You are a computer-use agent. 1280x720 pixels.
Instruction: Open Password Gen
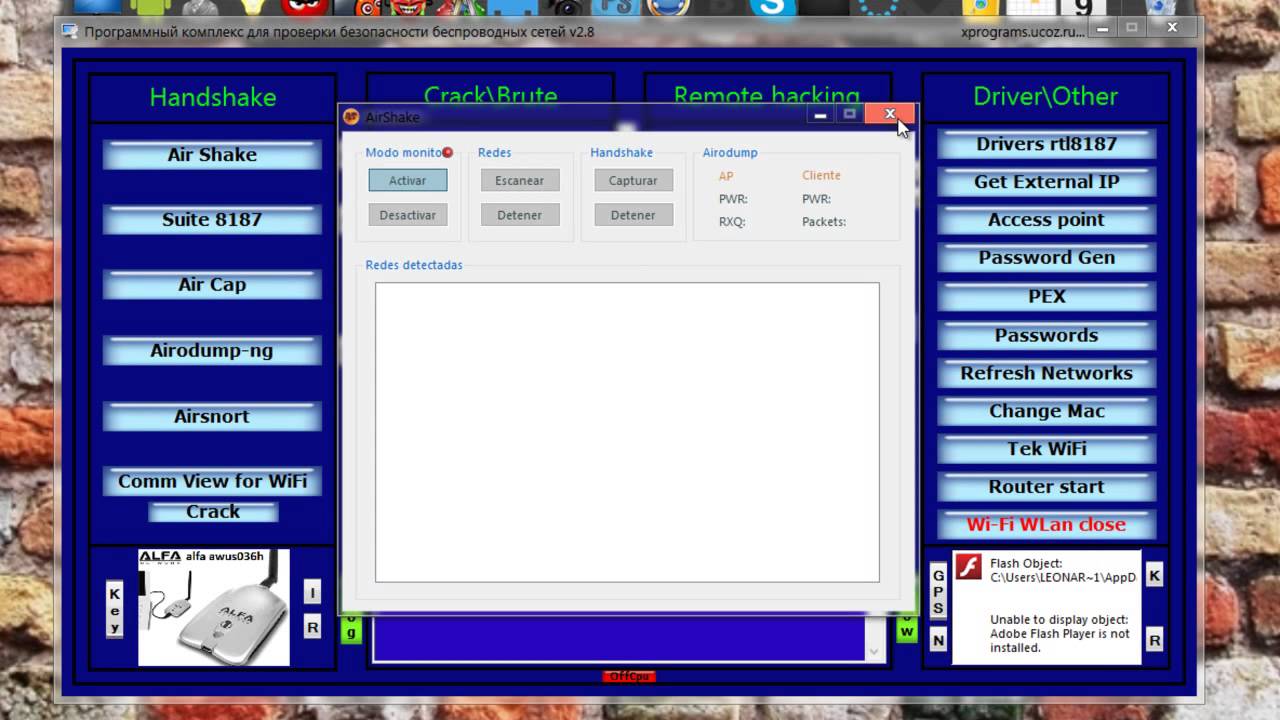1046,258
